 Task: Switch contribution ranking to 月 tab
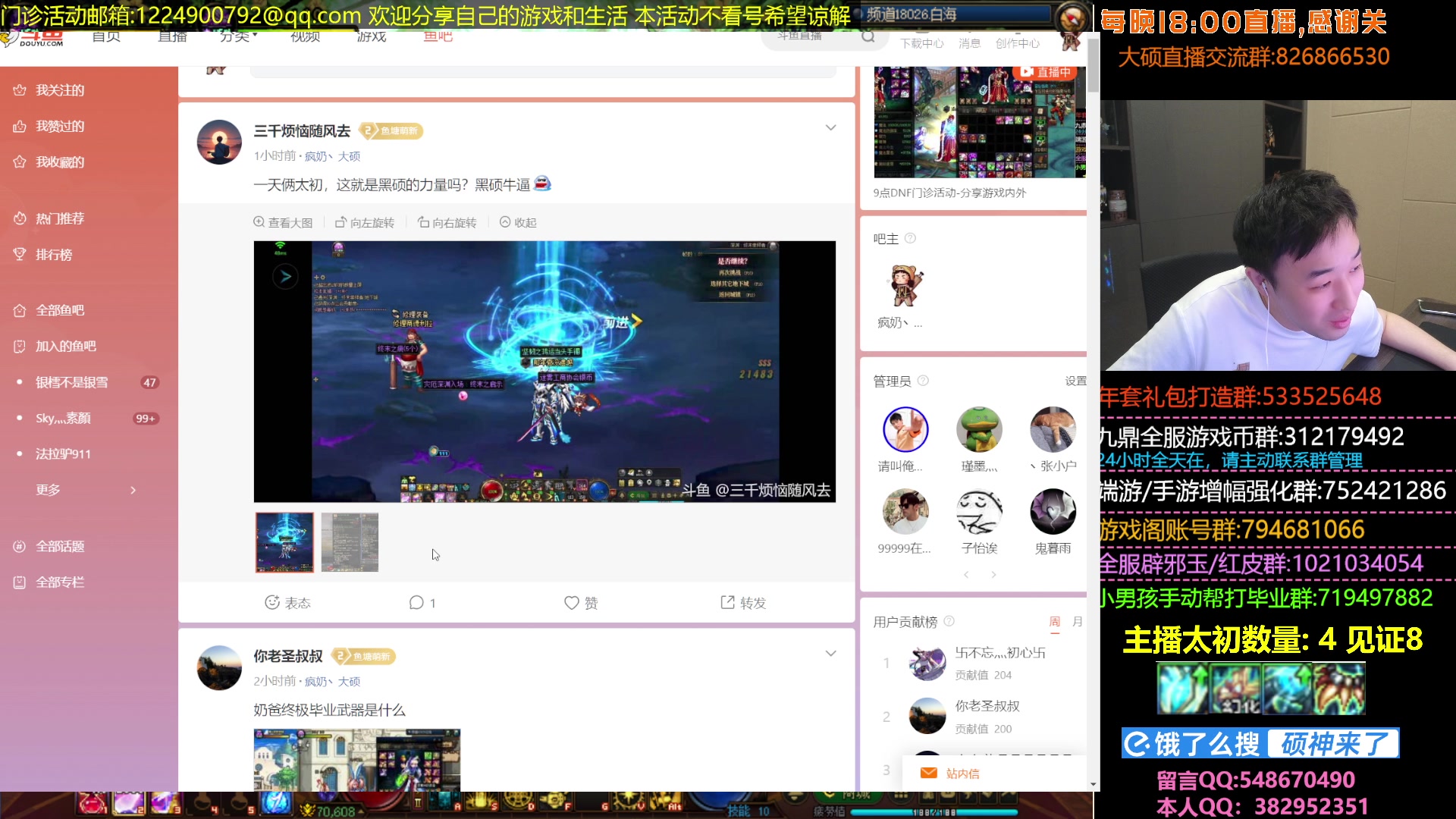pyautogui.click(x=1078, y=622)
